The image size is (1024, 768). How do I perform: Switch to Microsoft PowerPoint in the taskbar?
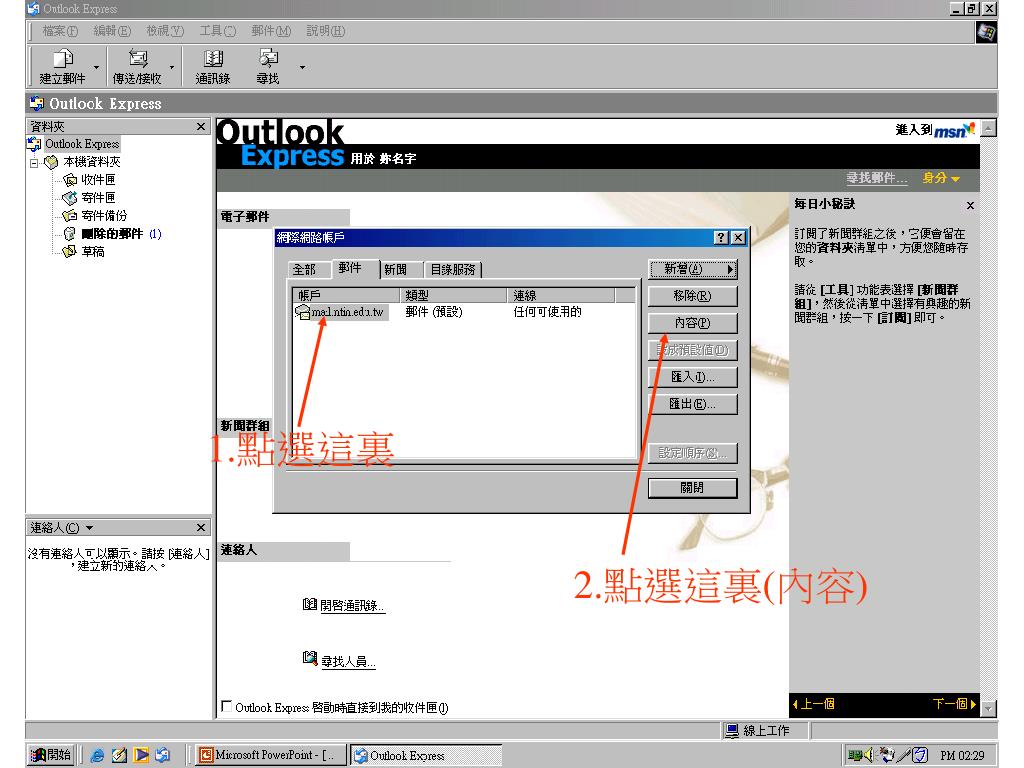click(271, 755)
